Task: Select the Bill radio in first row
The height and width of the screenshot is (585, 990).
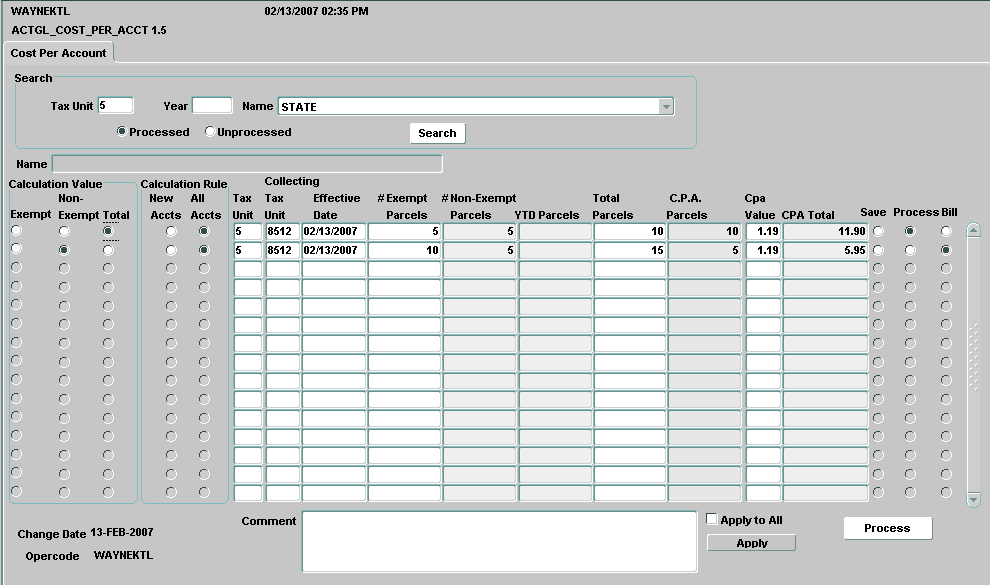Action: [946, 232]
